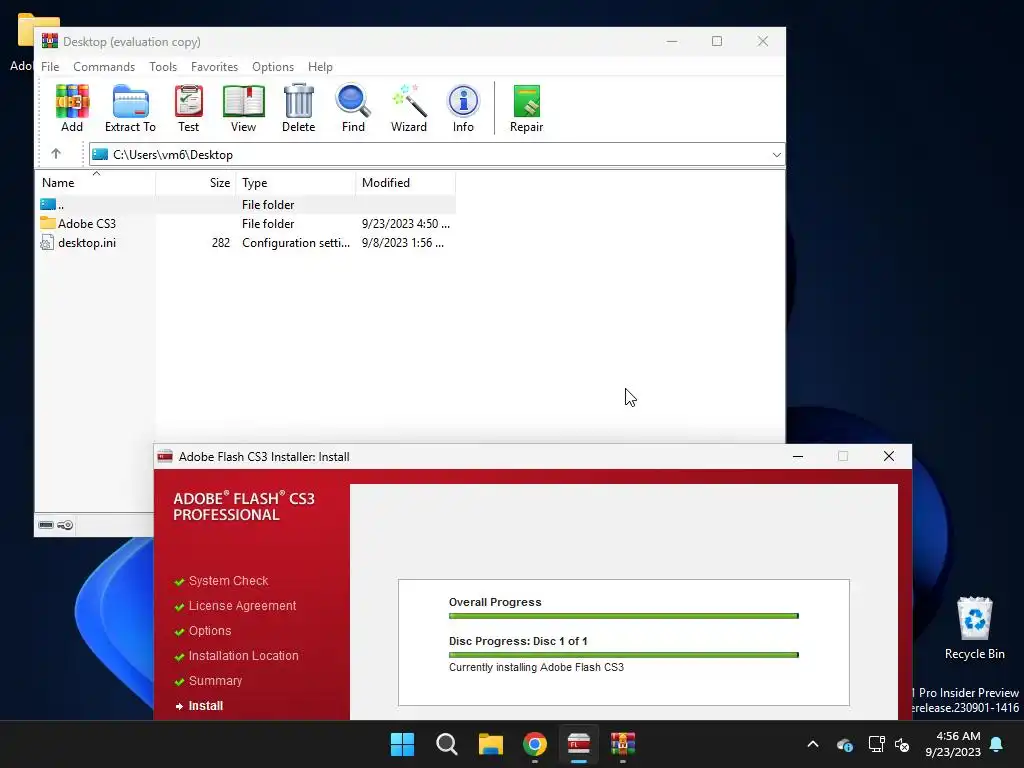This screenshot has width=1024, height=768.
Task: Open Windows Start button on taskbar
Action: 402,744
